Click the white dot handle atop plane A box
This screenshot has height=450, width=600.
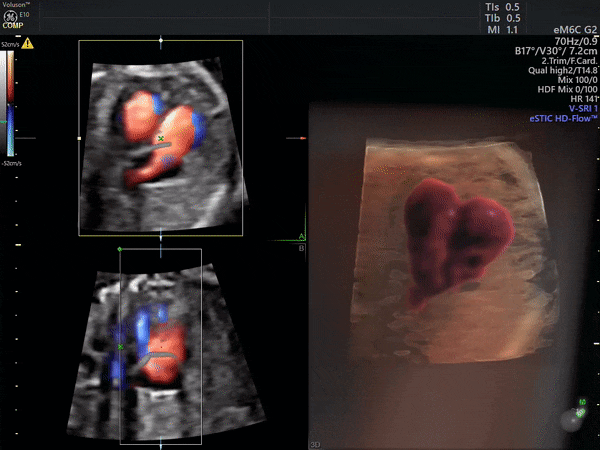161,40
